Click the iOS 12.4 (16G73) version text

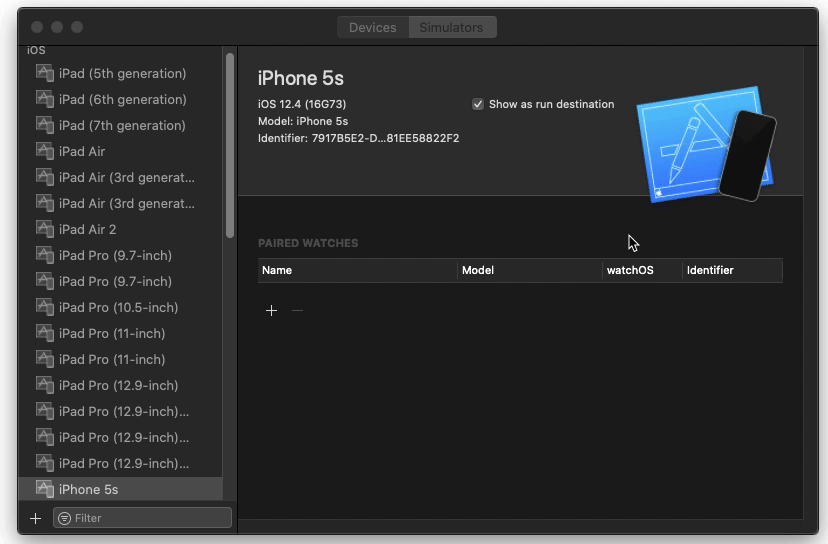[302, 104]
